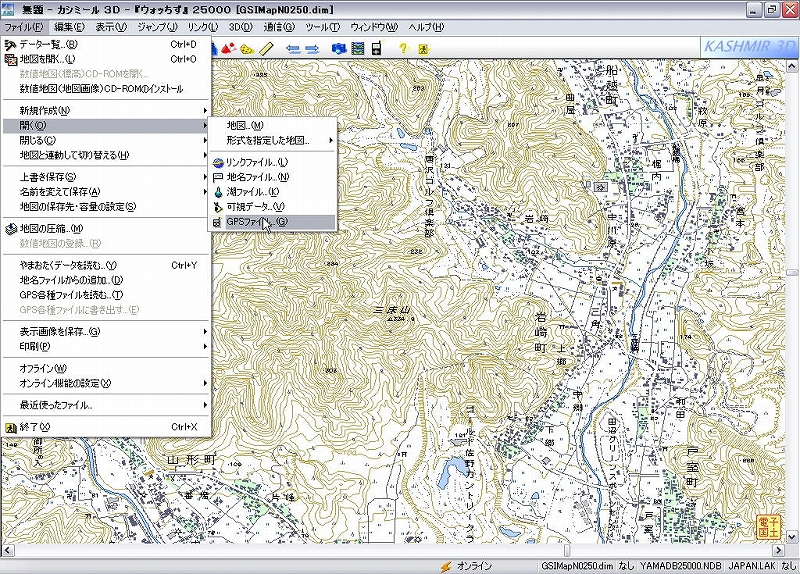The image size is (800, 574).
Task: Open the ジャンプ(J) menu
Action: point(157,27)
